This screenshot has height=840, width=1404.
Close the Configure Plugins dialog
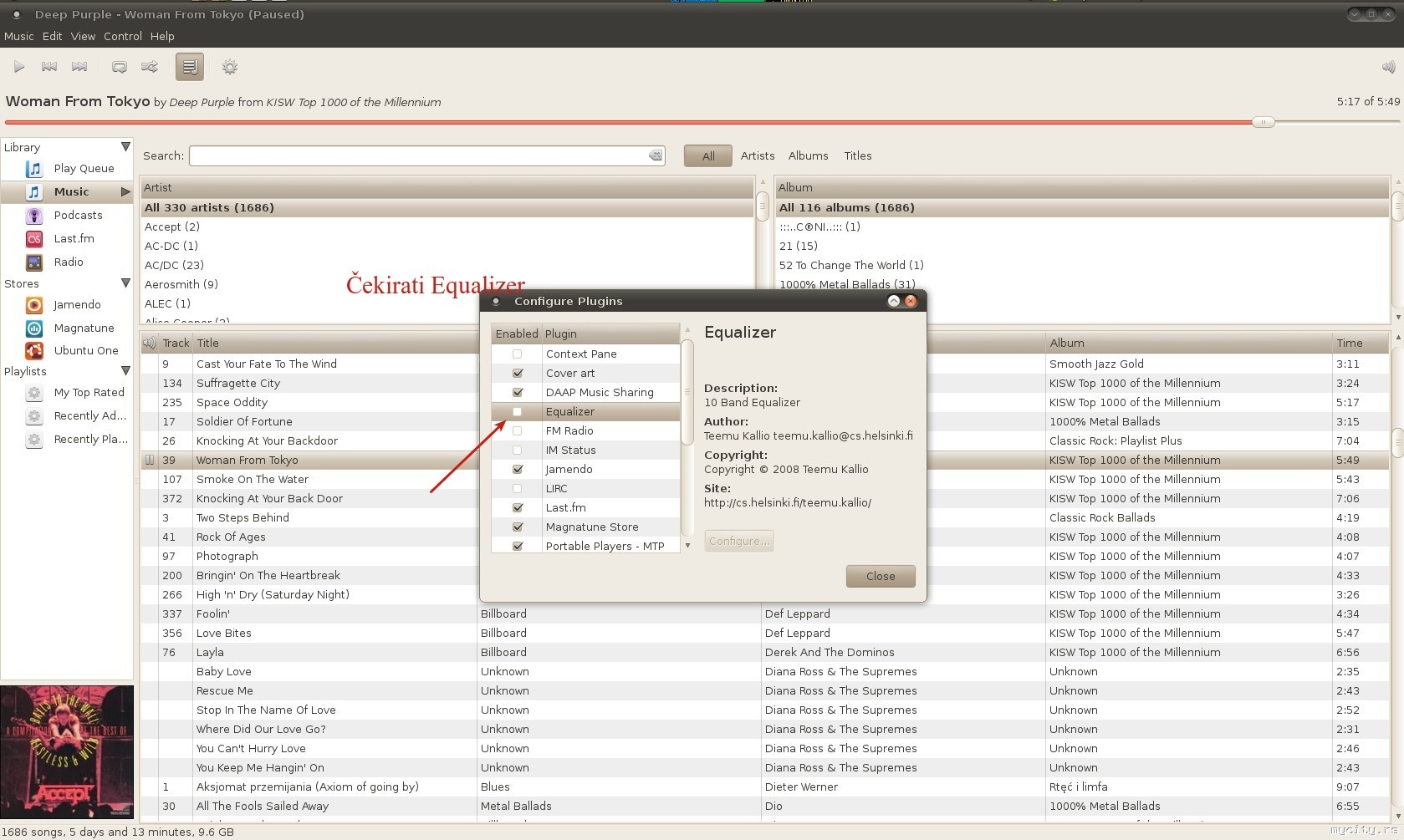881,576
